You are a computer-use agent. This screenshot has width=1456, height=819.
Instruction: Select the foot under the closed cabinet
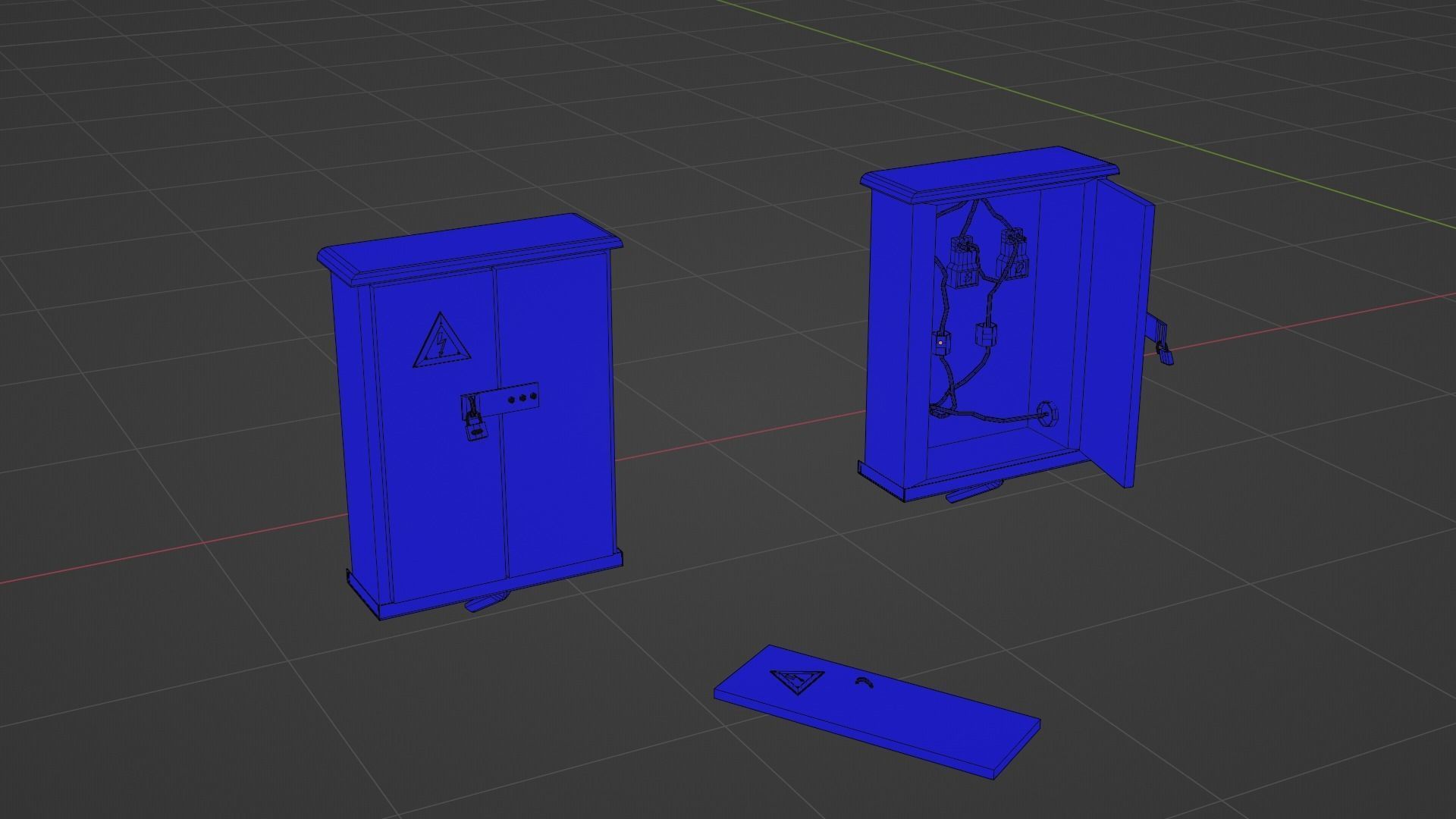click(485, 602)
